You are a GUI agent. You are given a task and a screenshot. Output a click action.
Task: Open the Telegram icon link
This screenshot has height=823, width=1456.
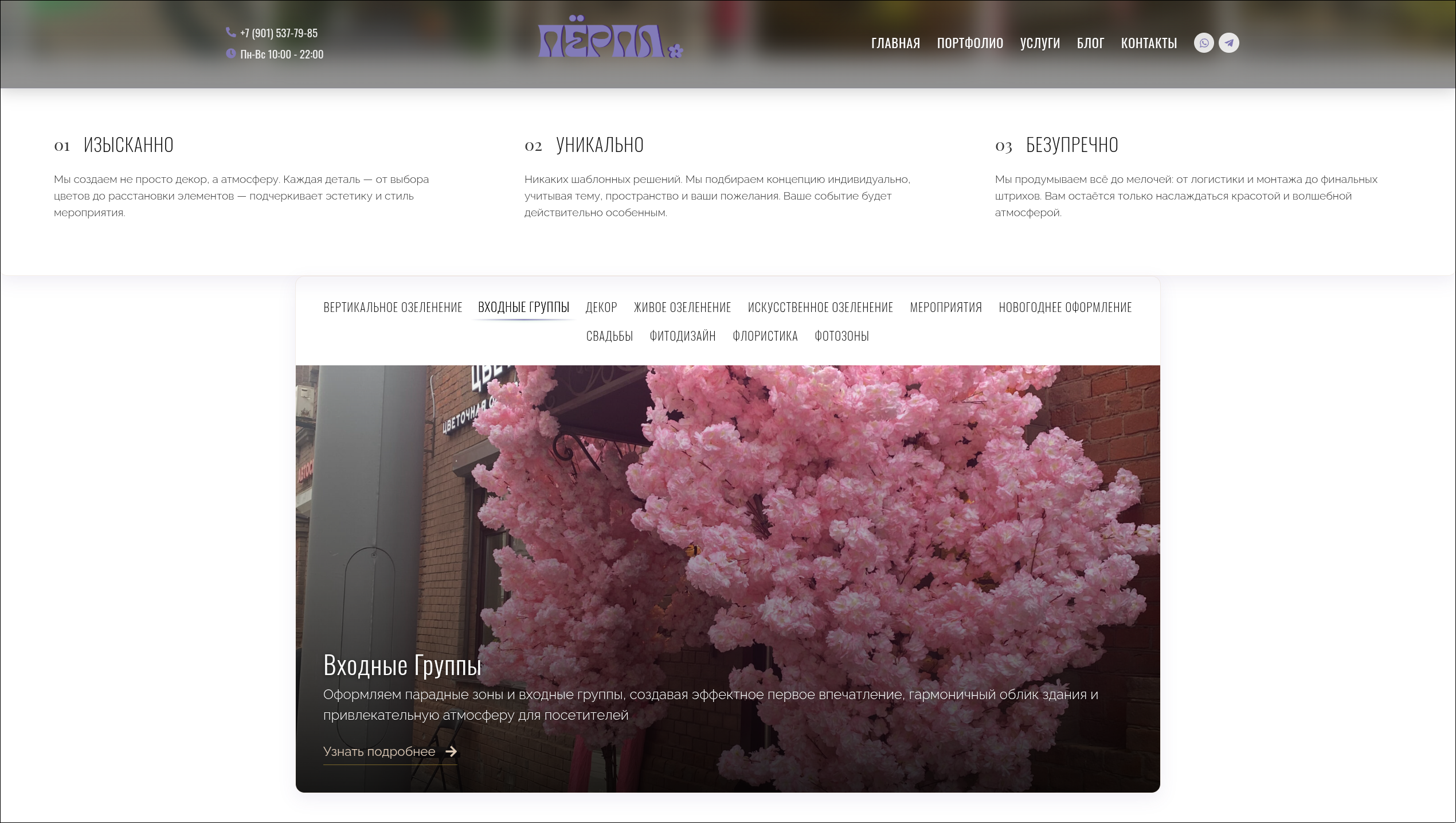tap(1228, 43)
